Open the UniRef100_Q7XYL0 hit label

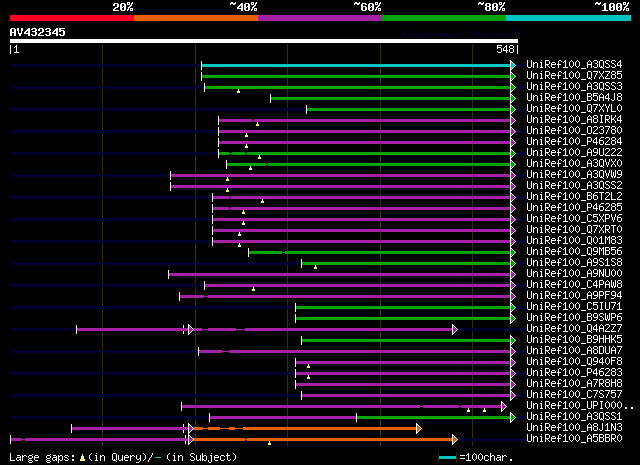coord(574,109)
